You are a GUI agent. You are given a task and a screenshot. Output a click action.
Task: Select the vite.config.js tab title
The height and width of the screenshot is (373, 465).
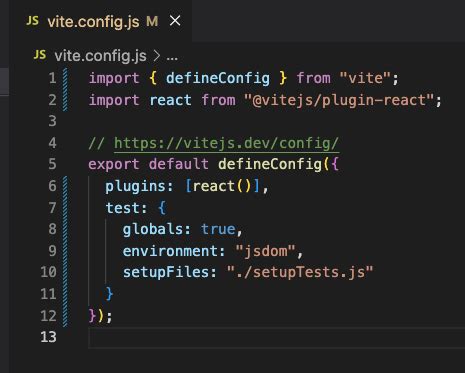(93, 22)
